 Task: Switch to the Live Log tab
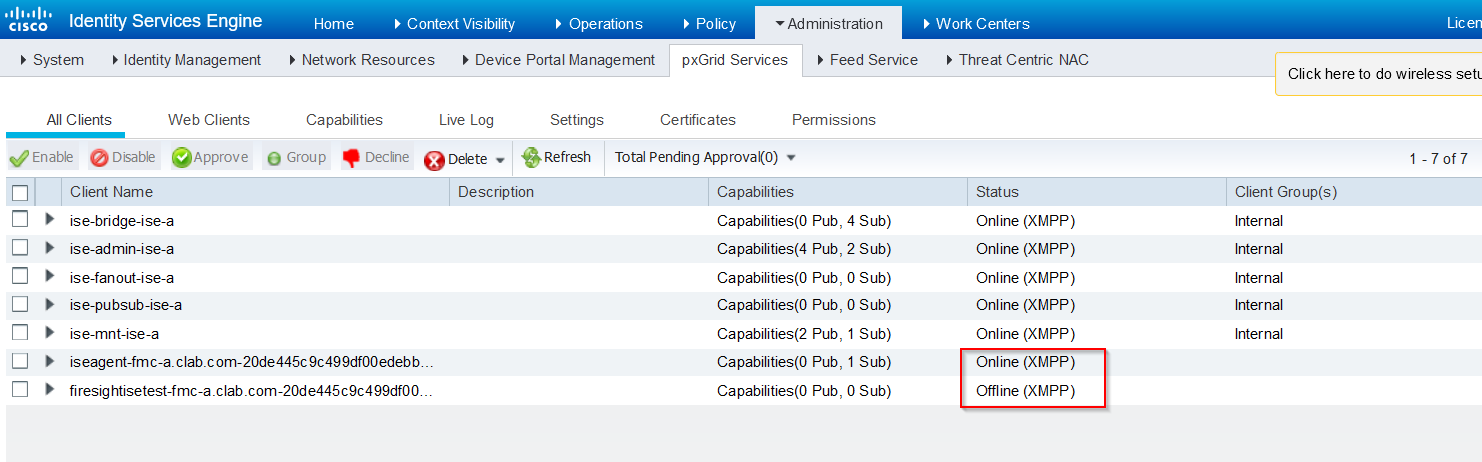point(466,120)
